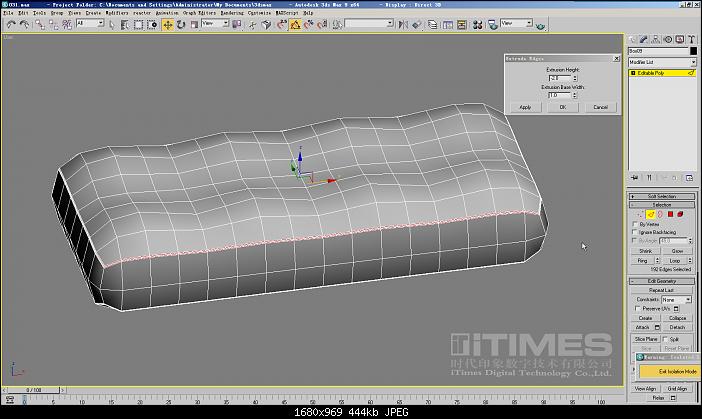Image resolution: width=702 pixels, height=419 pixels.
Task: Select Edge sub-object level icon
Action: [x=651, y=214]
